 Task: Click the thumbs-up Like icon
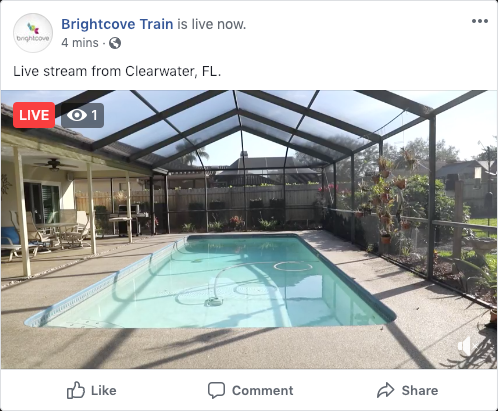pyautogui.click(x=76, y=390)
